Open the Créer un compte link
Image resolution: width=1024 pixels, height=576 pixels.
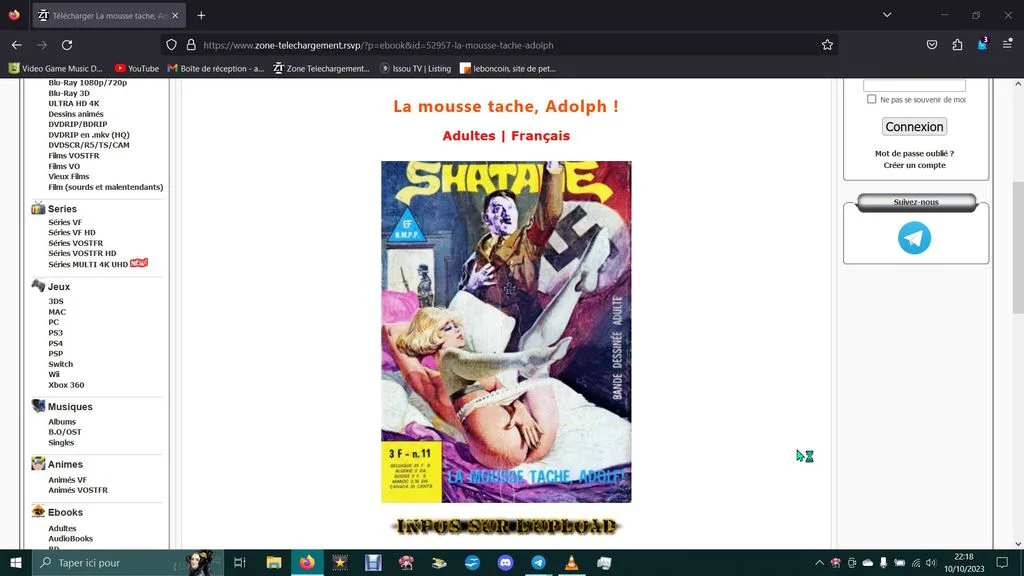[x=914, y=165]
